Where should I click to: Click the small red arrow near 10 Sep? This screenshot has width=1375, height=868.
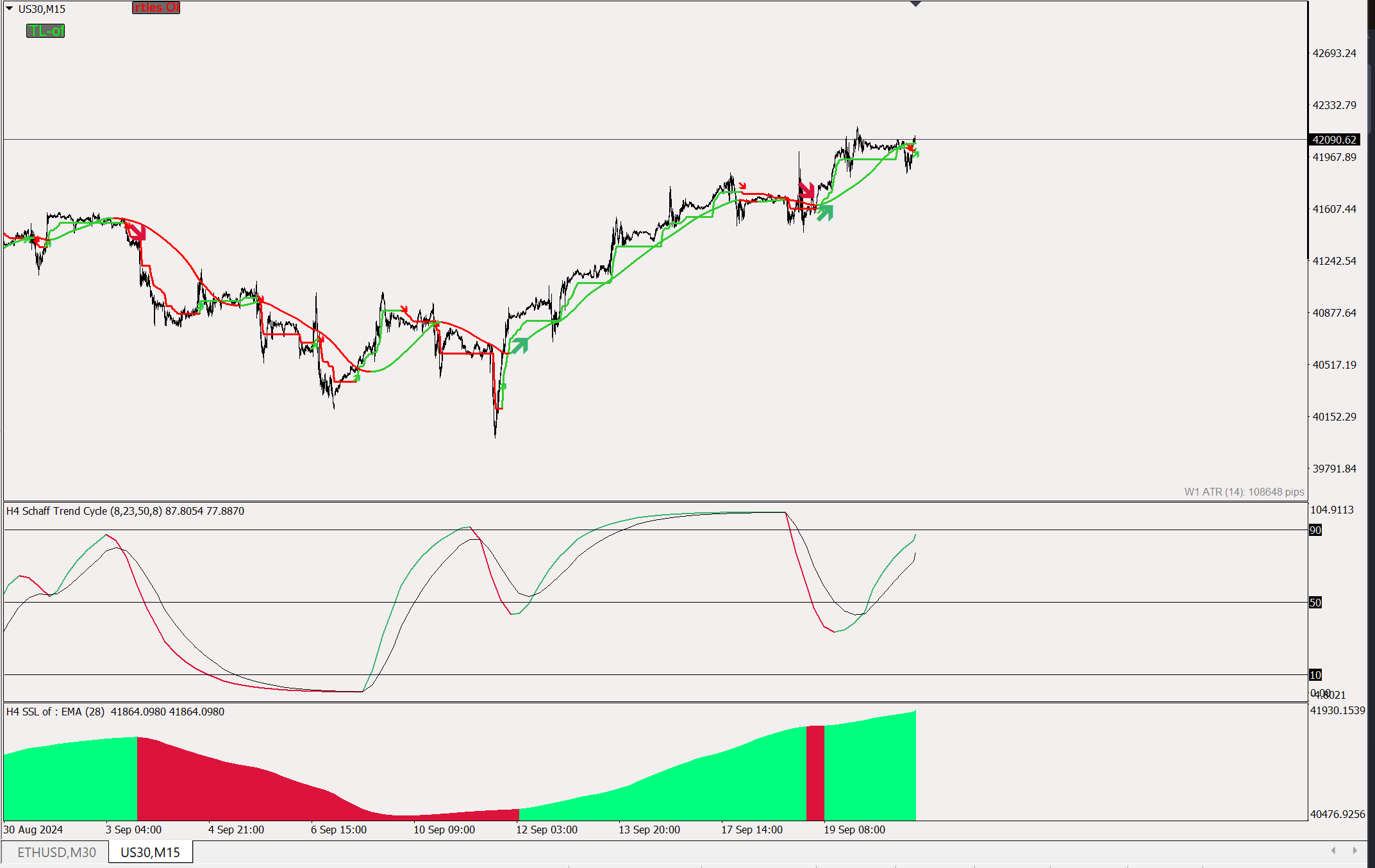[404, 310]
